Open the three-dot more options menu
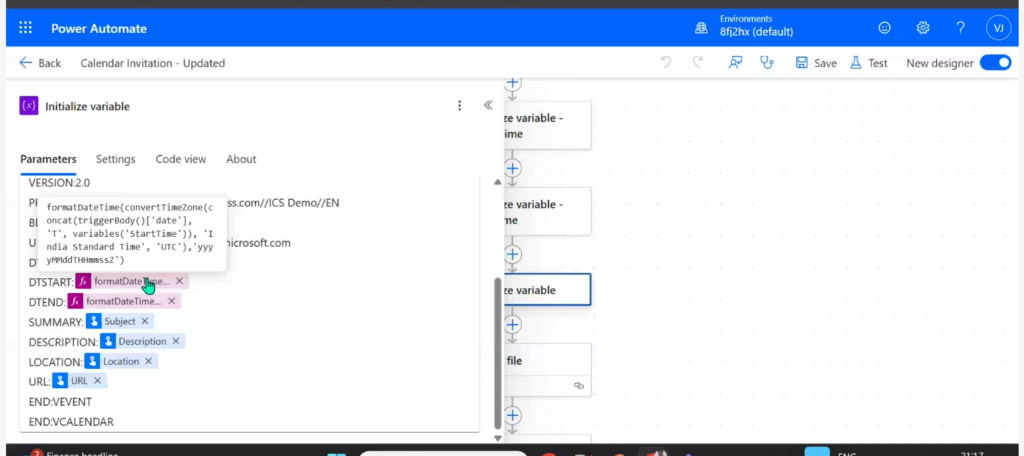The image size is (1024, 456). coord(460,105)
